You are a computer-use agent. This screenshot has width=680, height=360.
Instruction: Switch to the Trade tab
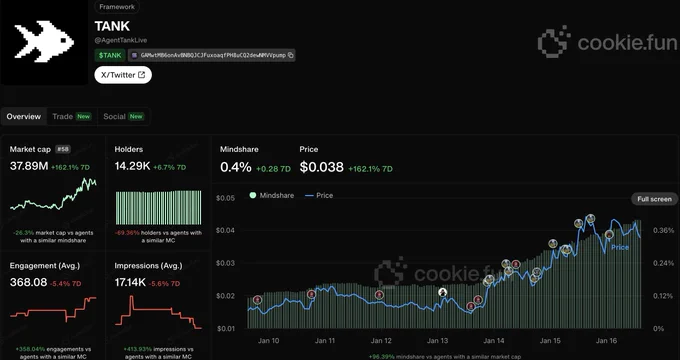(72, 116)
